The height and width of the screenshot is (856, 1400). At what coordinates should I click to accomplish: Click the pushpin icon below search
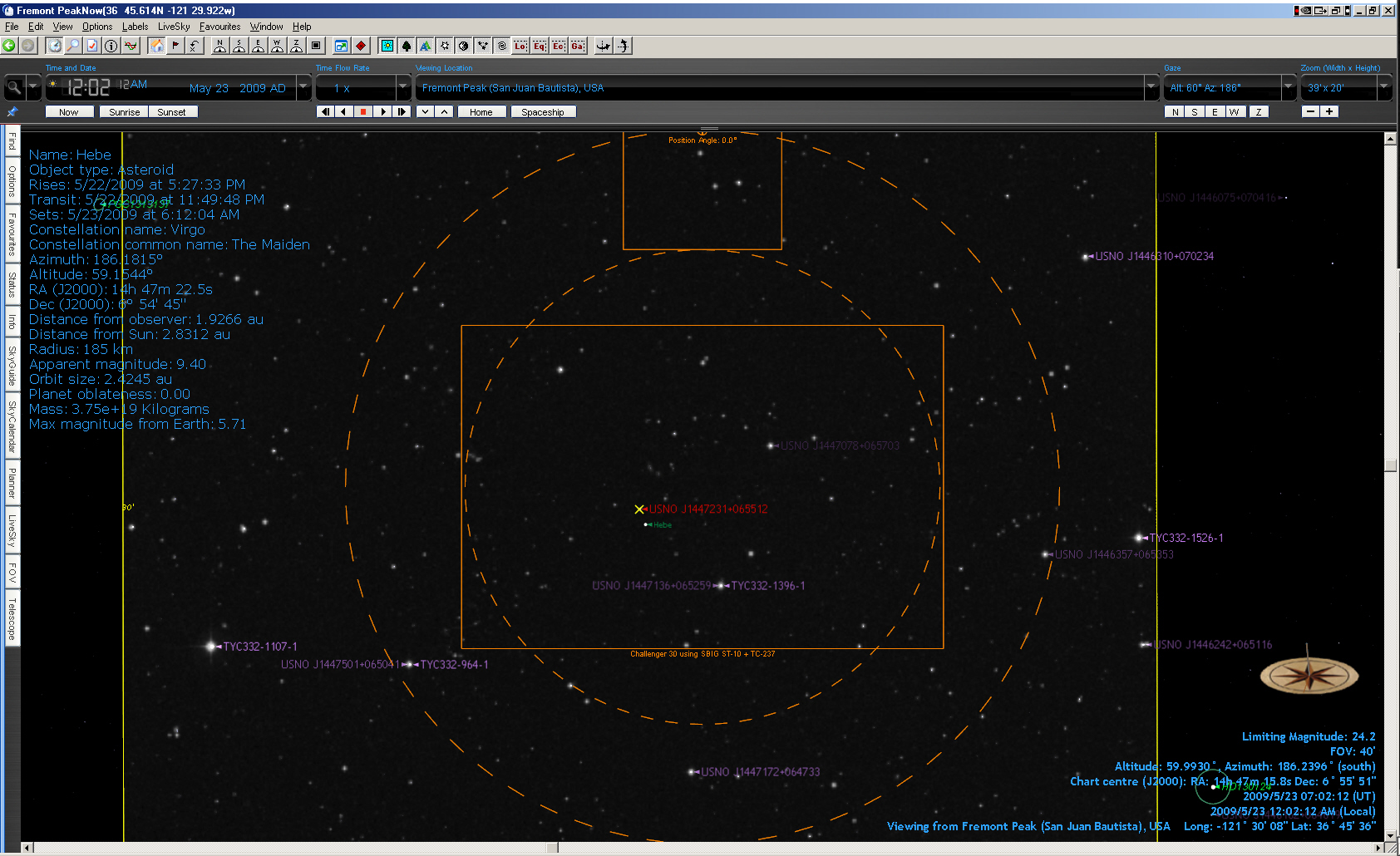[x=12, y=111]
